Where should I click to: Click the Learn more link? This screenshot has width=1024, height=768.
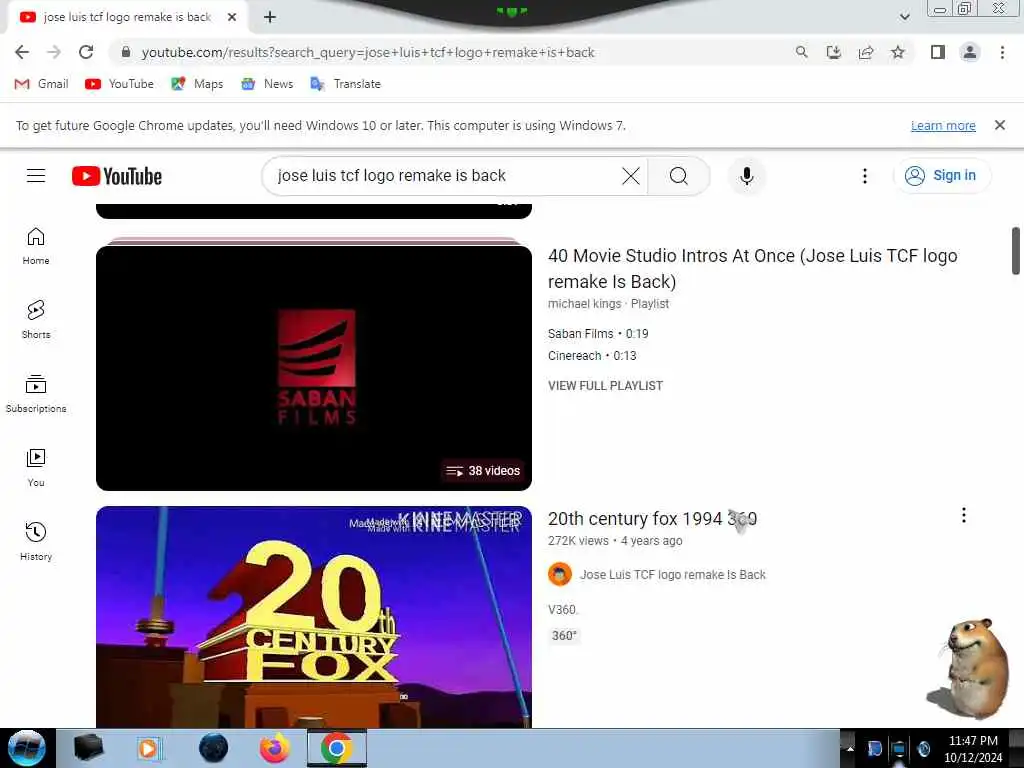coord(943,125)
